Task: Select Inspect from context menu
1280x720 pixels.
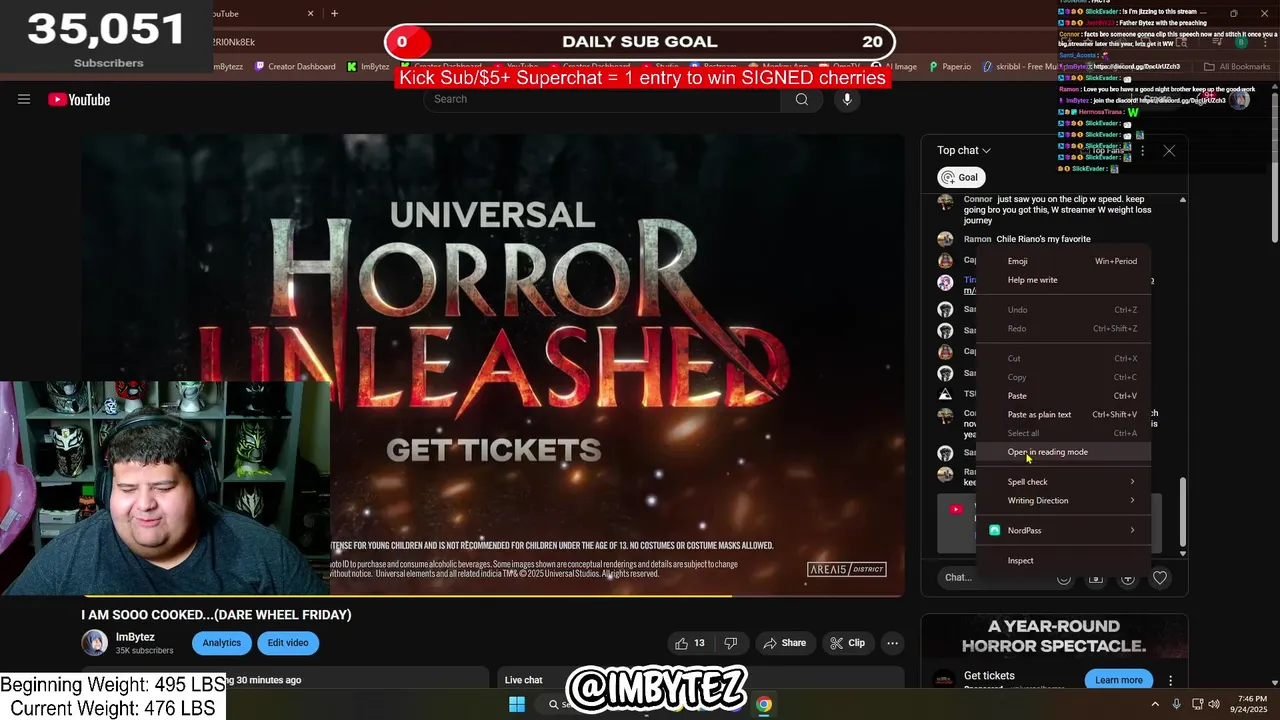Action: point(1063,560)
